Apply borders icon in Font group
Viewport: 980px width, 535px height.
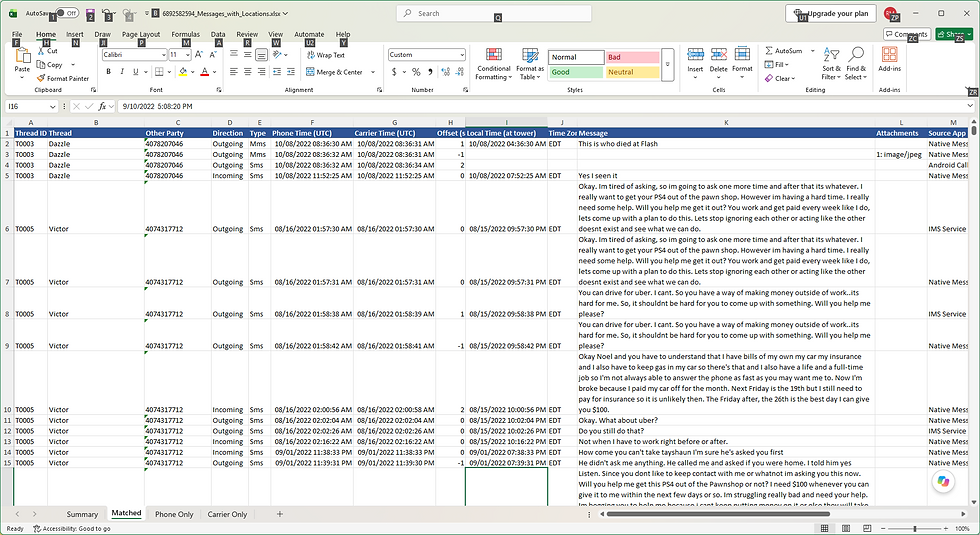pyautogui.click(x=159, y=72)
